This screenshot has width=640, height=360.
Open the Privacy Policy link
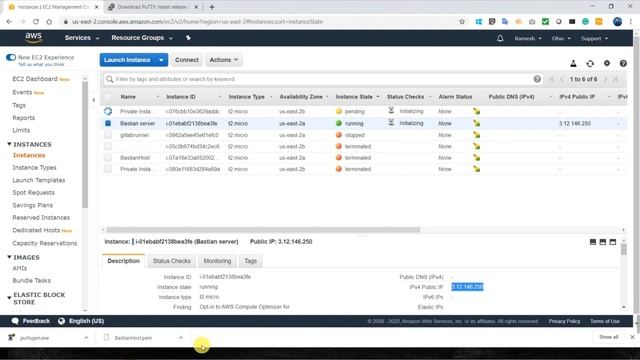564,321
